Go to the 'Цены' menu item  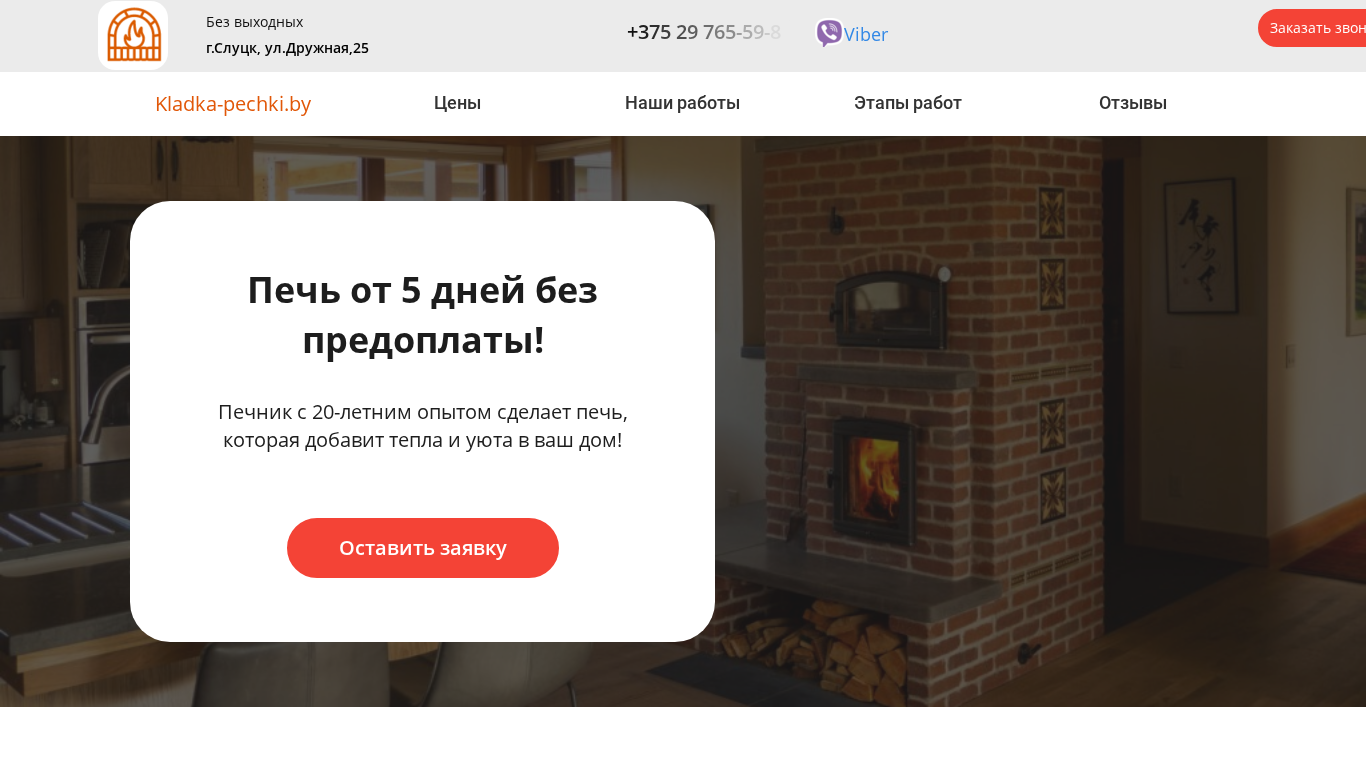[x=457, y=103]
